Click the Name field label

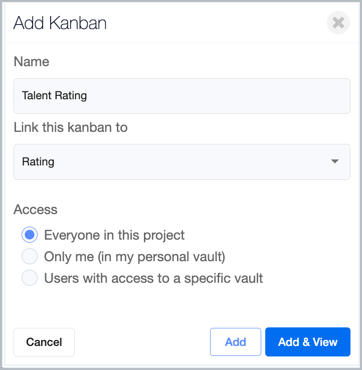point(31,62)
